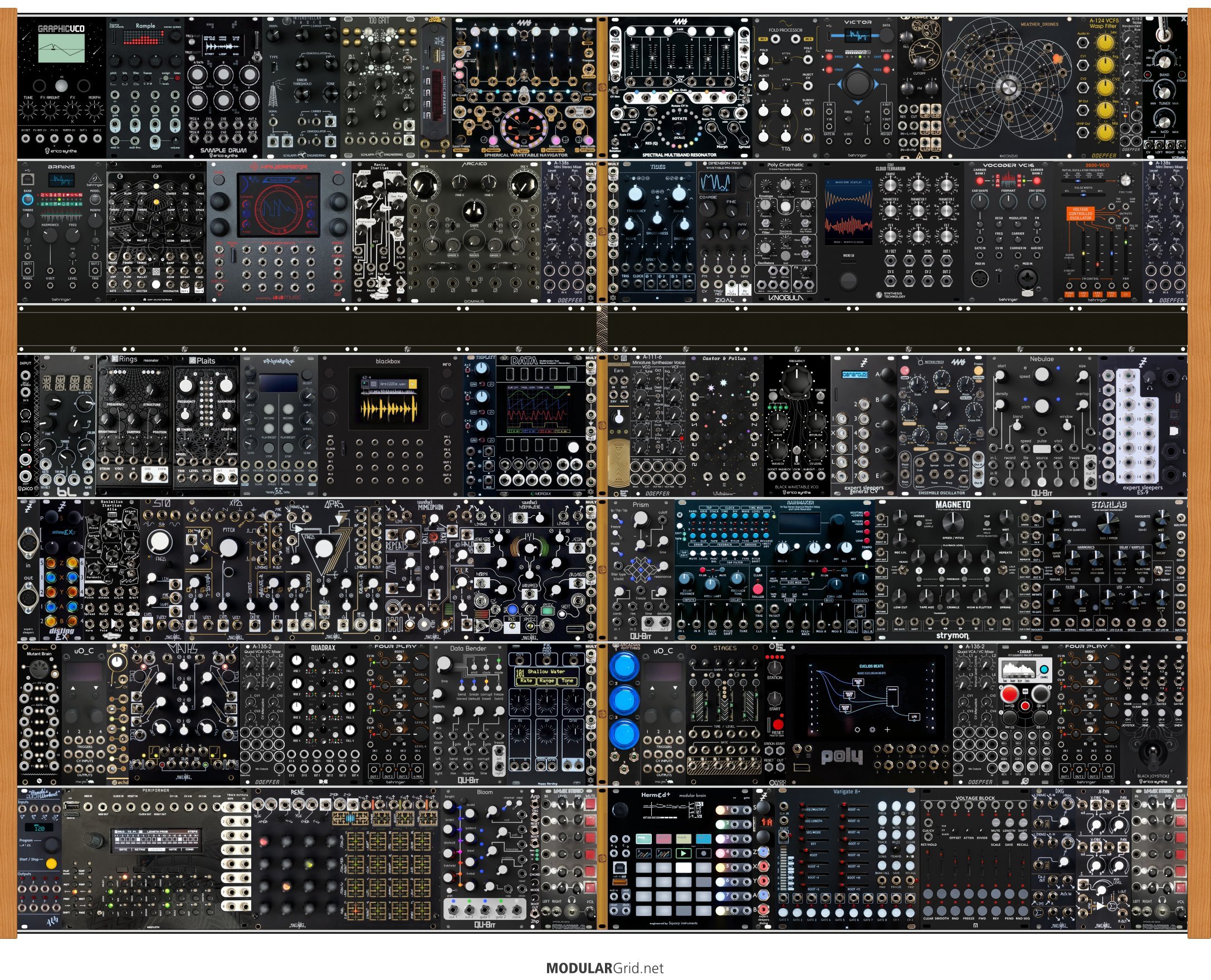The width and height of the screenshot is (1211, 980).
Task: Push blue arcade button 1 on Arcadian Rhythms
Action: point(624,666)
